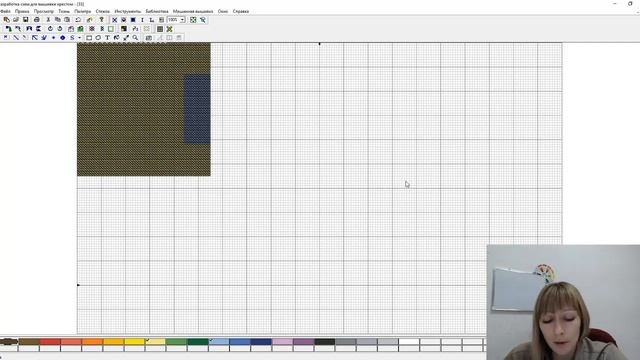Click the Help question mark icon

coord(102,20)
